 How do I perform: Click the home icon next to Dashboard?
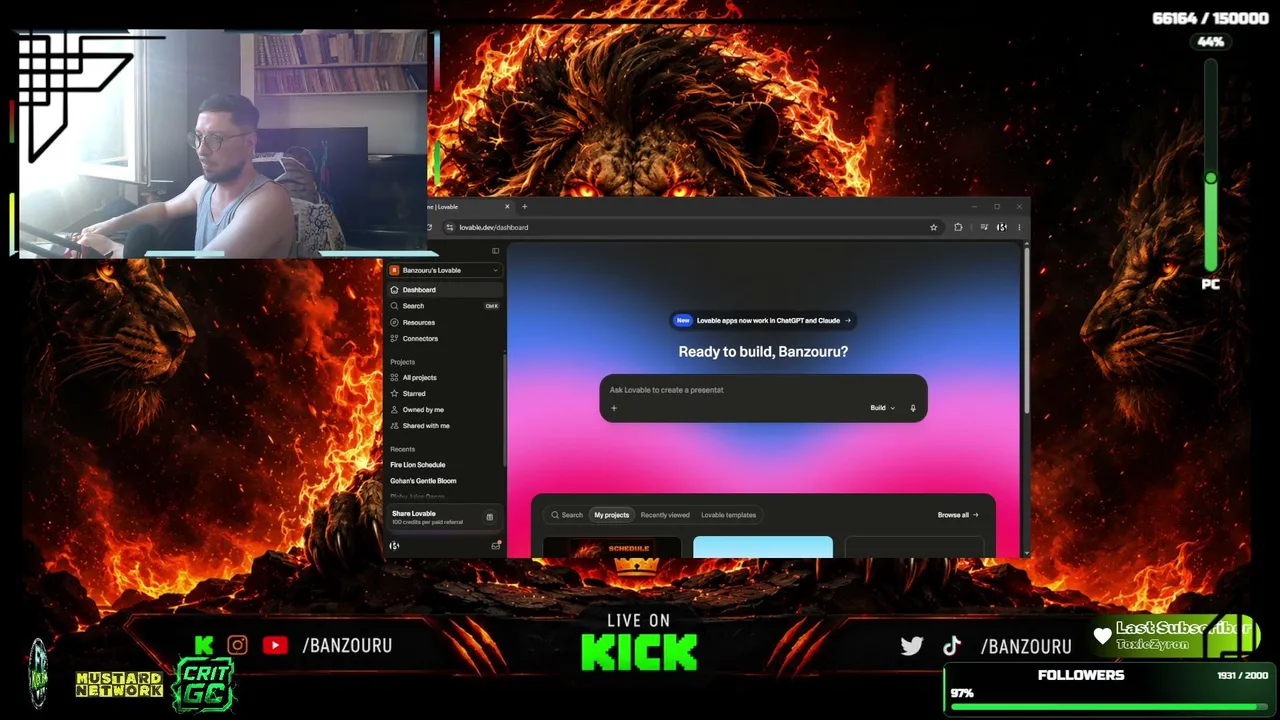click(x=394, y=290)
